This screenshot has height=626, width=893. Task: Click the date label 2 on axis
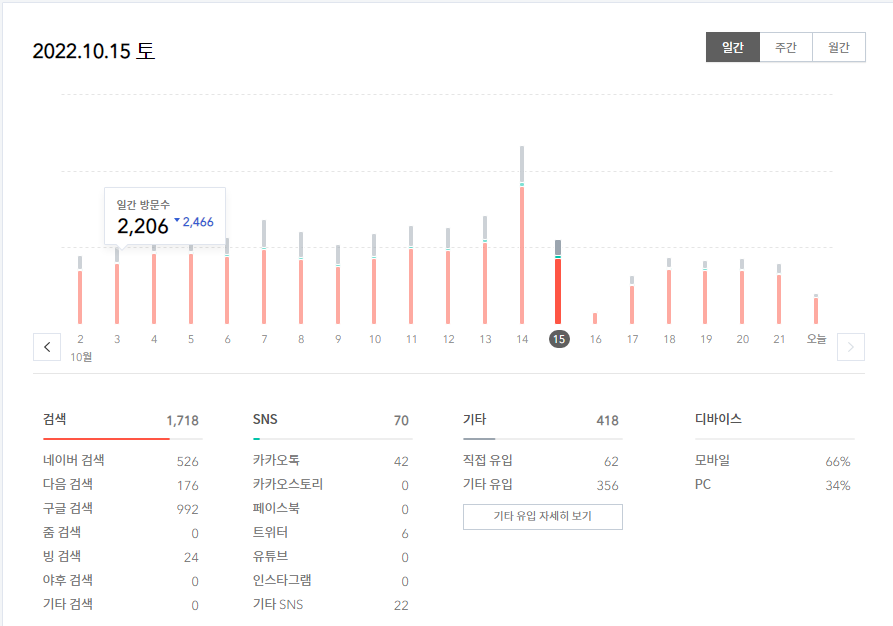[80, 339]
